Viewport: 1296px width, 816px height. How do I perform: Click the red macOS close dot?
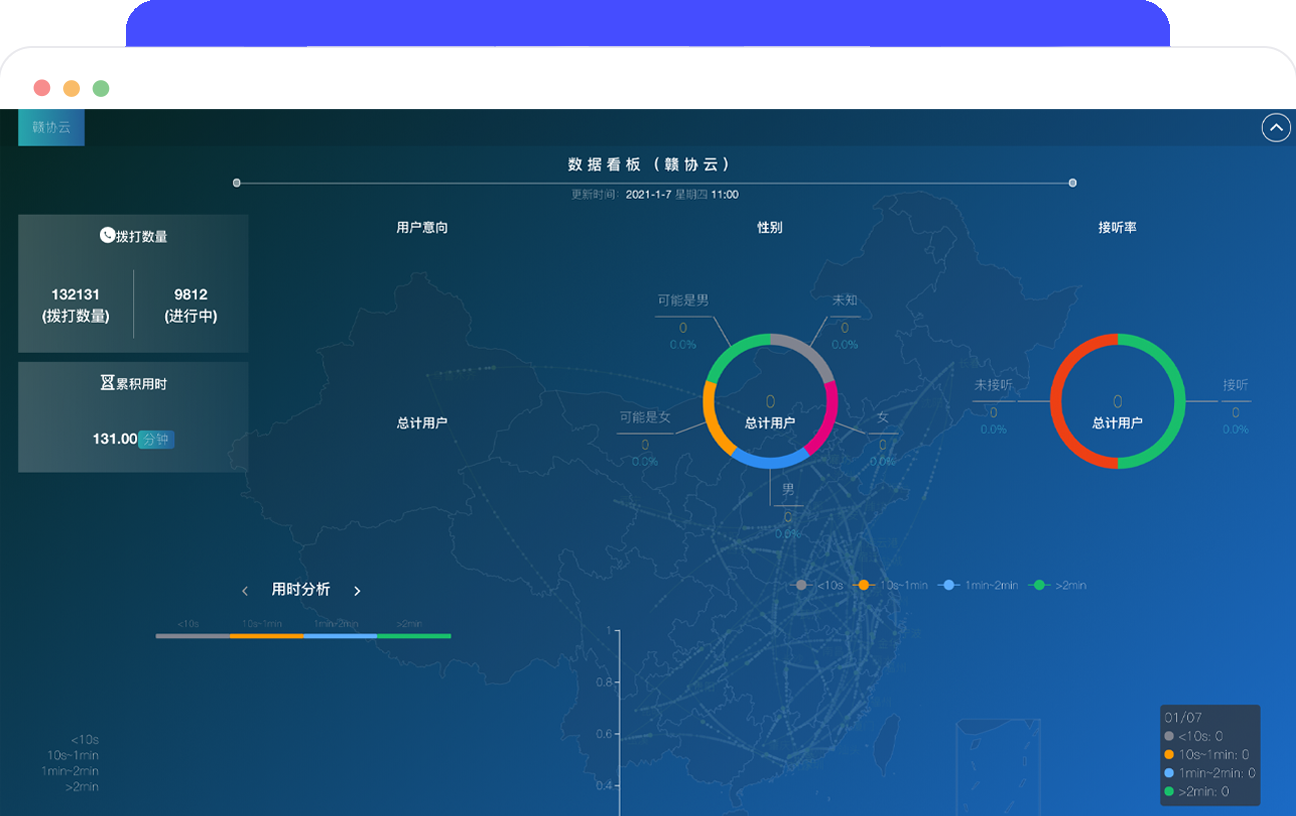(x=42, y=88)
